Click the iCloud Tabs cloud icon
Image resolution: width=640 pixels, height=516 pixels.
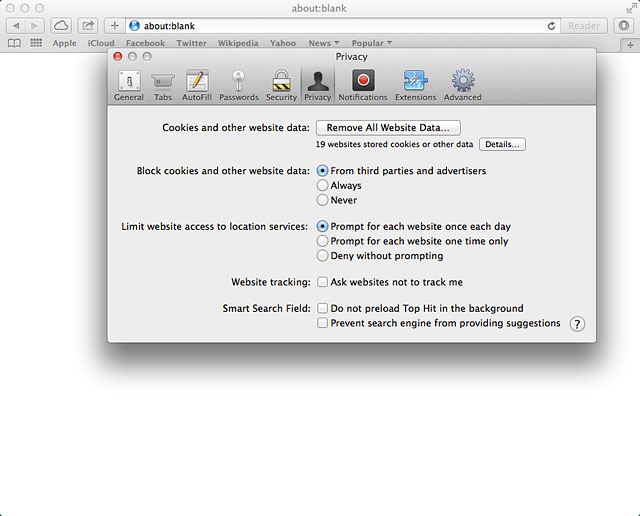[x=61, y=26]
